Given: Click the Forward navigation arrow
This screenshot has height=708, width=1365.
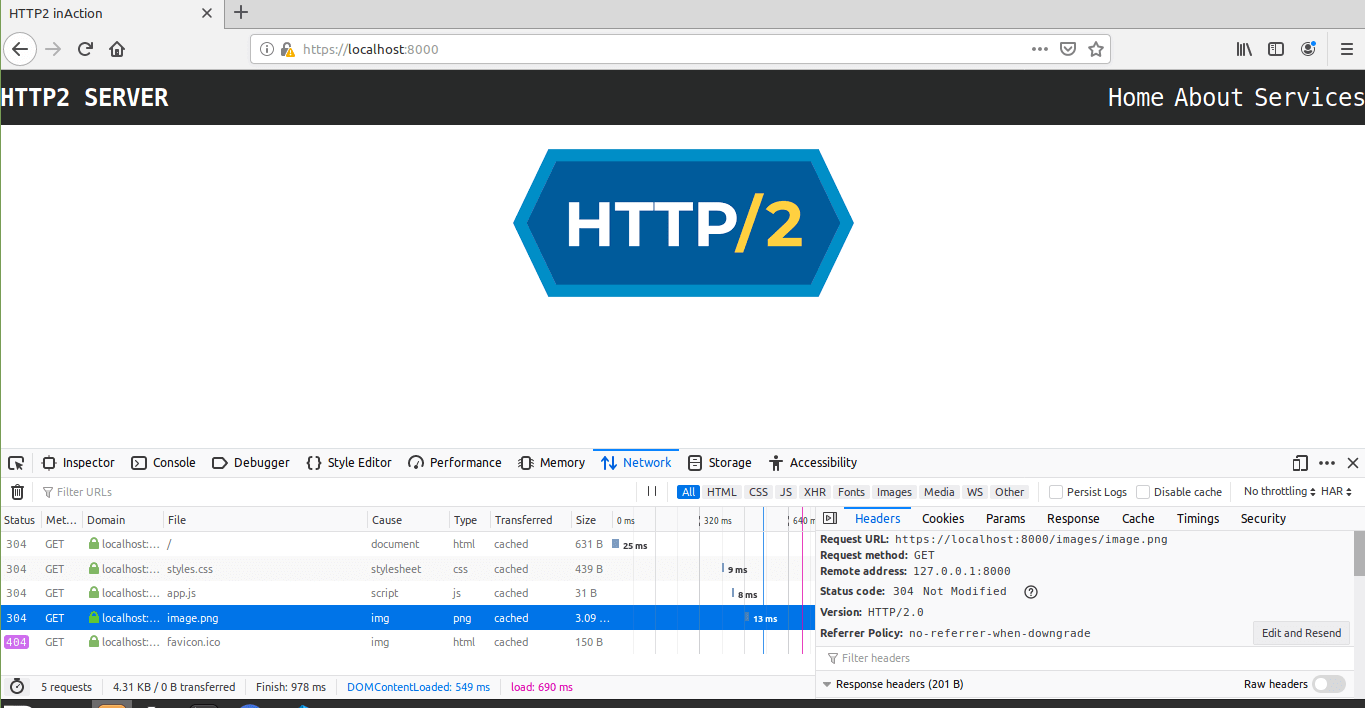Looking at the screenshot, I should pos(53,49).
